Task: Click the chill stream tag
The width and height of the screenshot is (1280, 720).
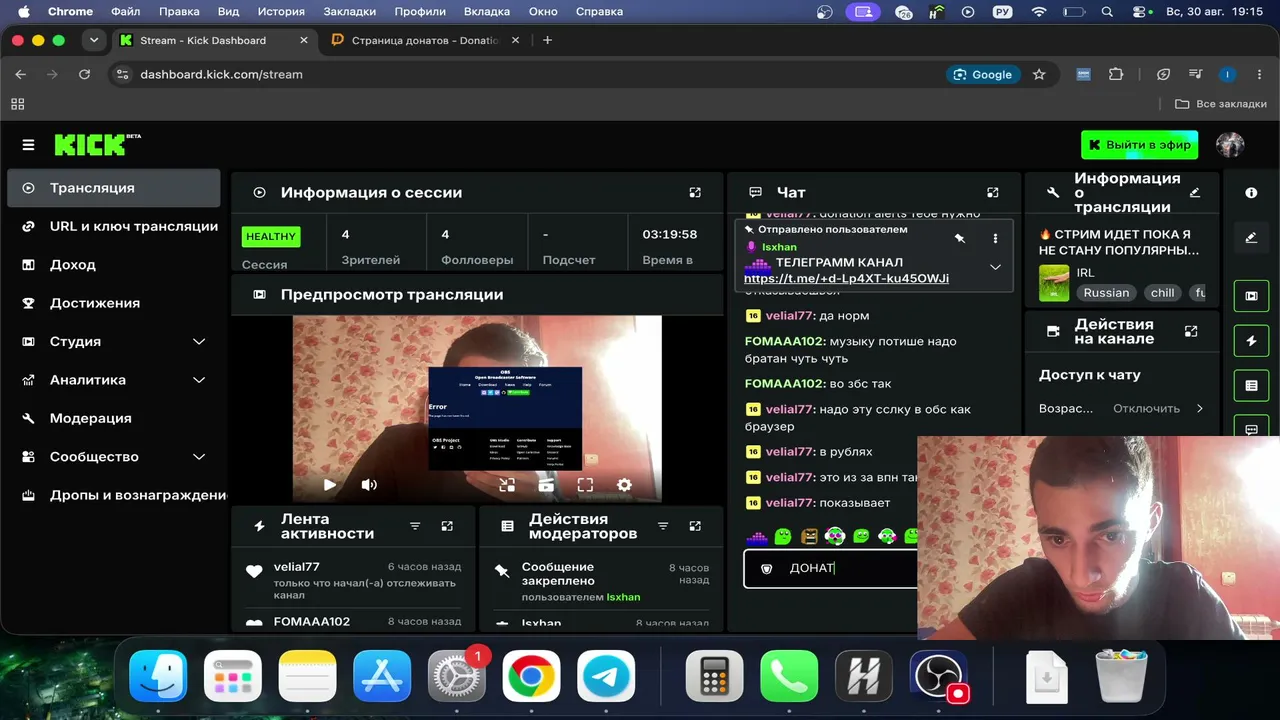Action: 1162,293
